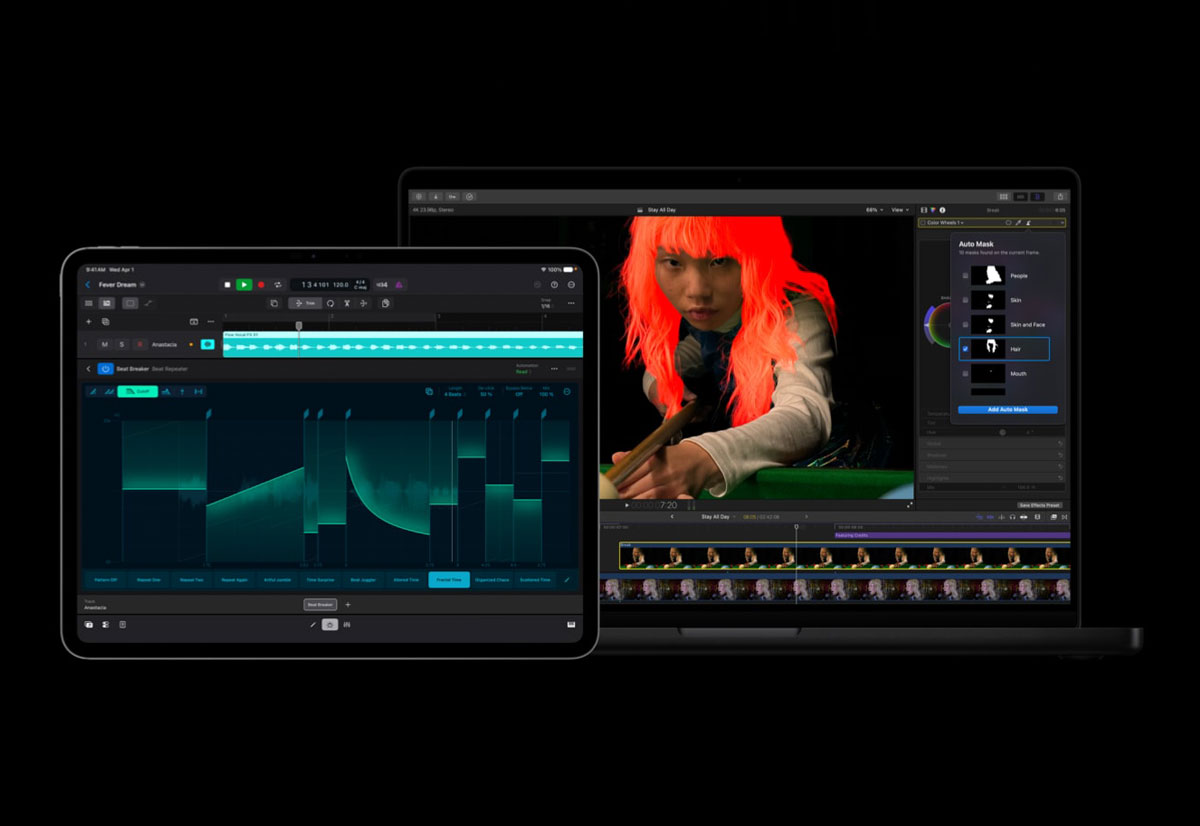
Task: Click the green Play button in Logic
Action: [244, 285]
